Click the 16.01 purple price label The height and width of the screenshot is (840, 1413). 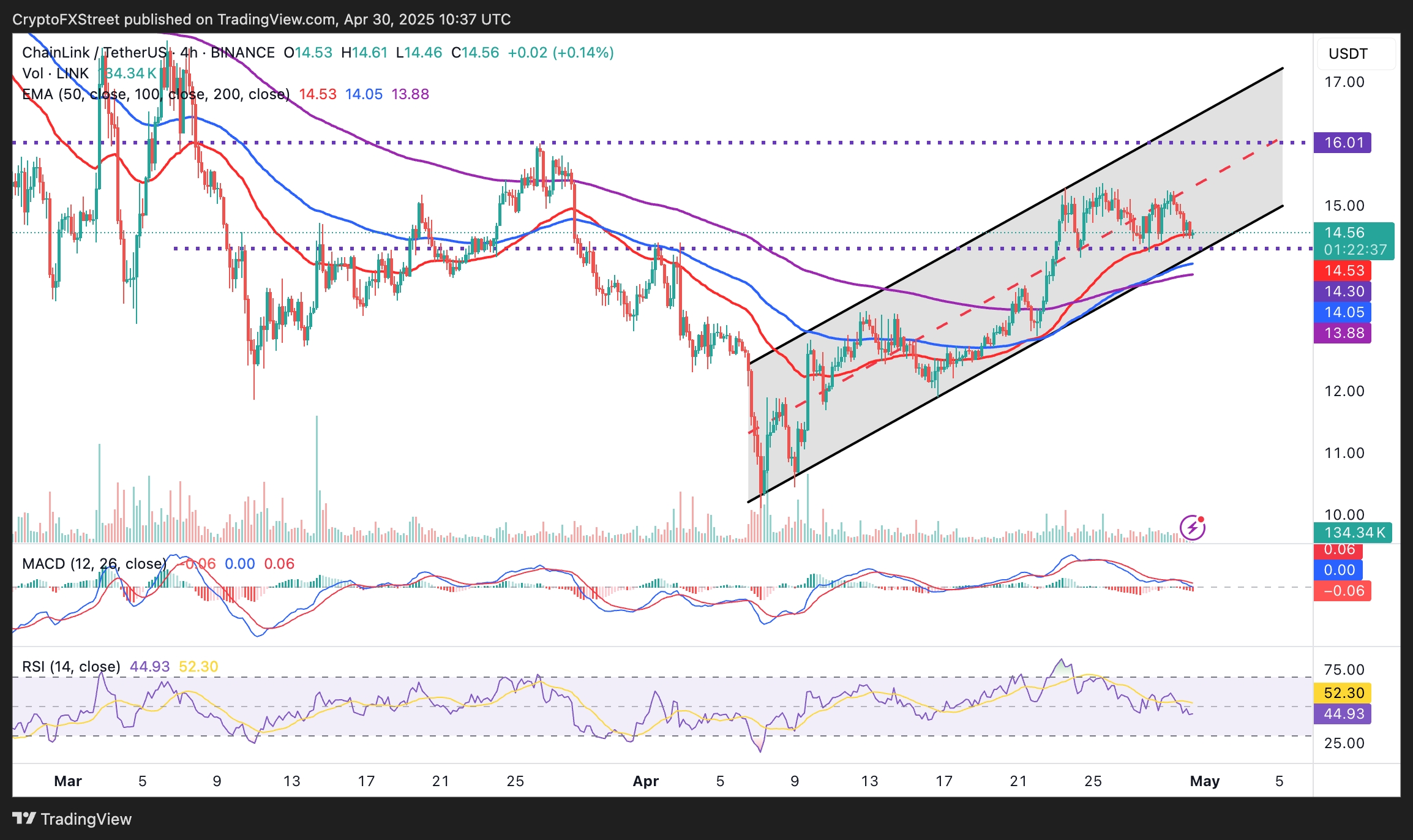pos(1343,143)
